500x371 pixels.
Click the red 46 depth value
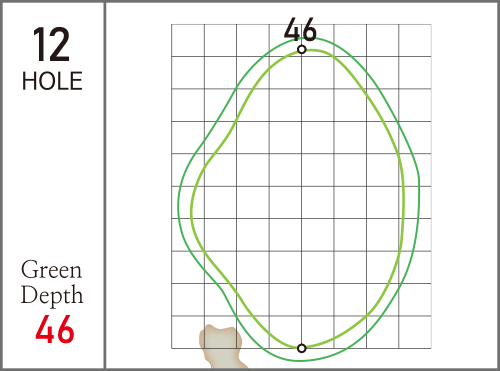coord(55,329)
